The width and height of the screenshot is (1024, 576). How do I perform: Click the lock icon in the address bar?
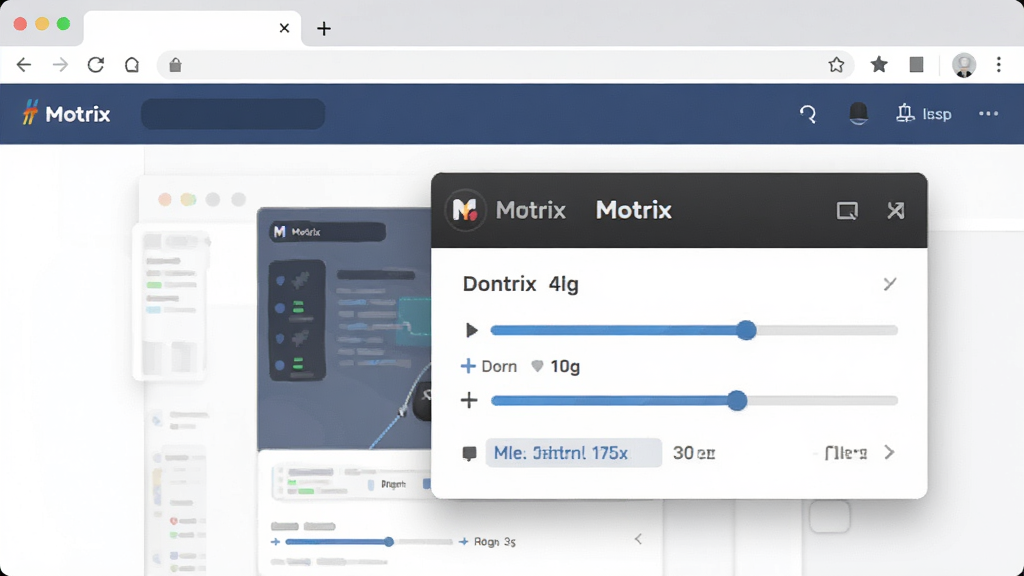click(x=175, y=65)
